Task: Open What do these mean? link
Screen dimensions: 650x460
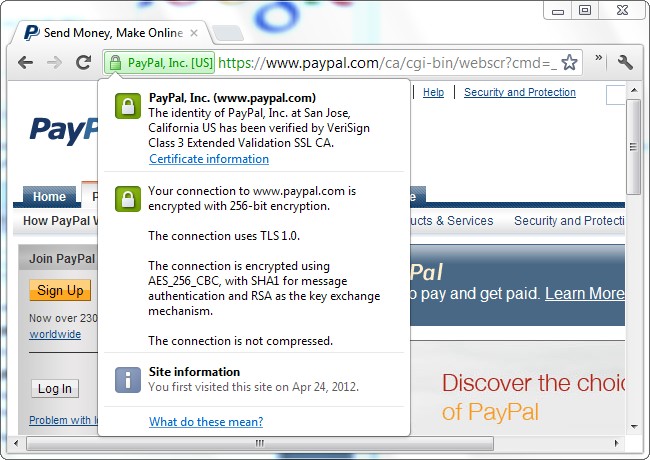Action: click(x=206, y=421)
